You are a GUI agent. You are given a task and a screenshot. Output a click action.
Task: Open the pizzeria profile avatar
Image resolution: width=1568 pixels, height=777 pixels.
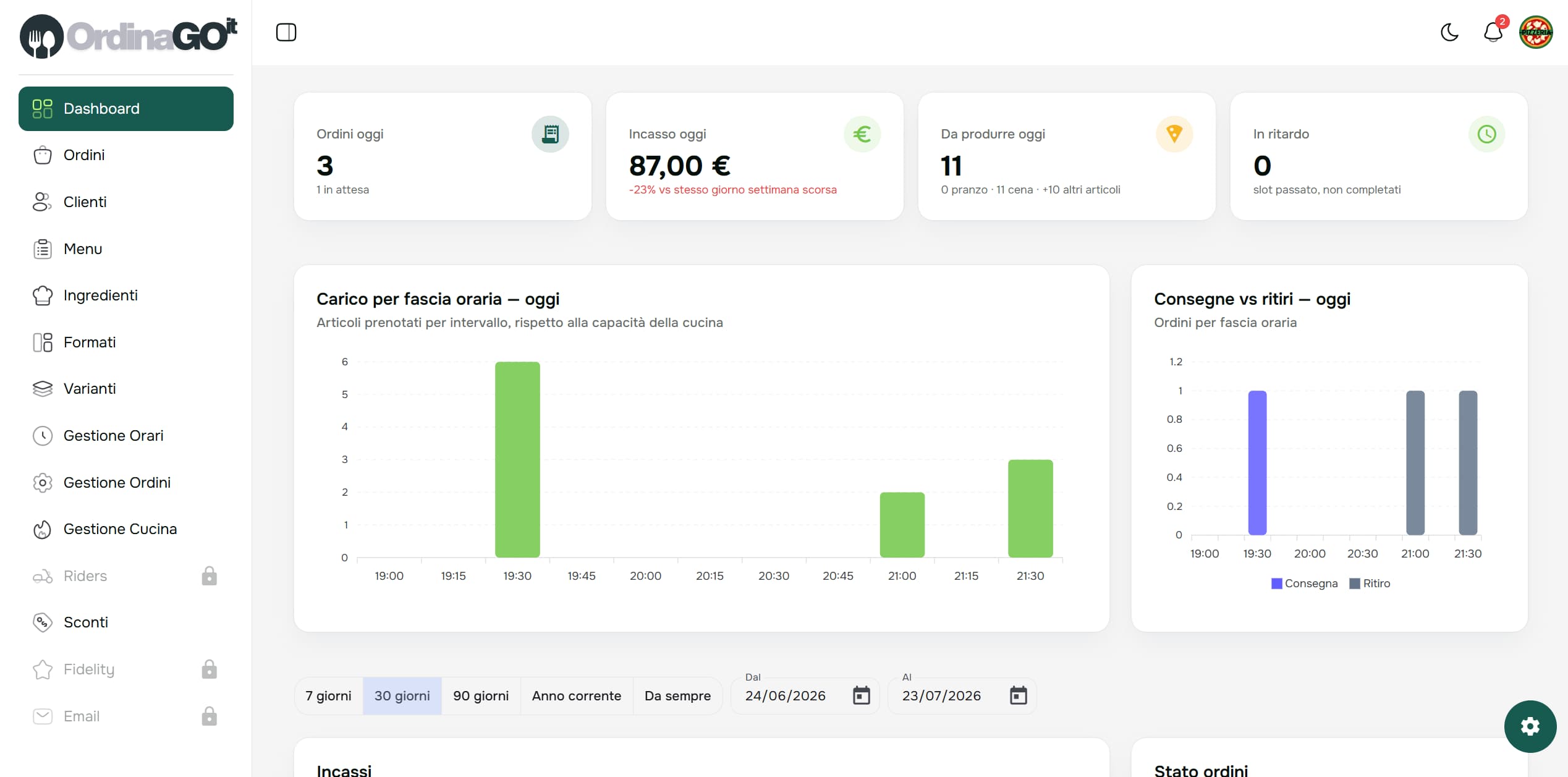[x=1536, y=32]
